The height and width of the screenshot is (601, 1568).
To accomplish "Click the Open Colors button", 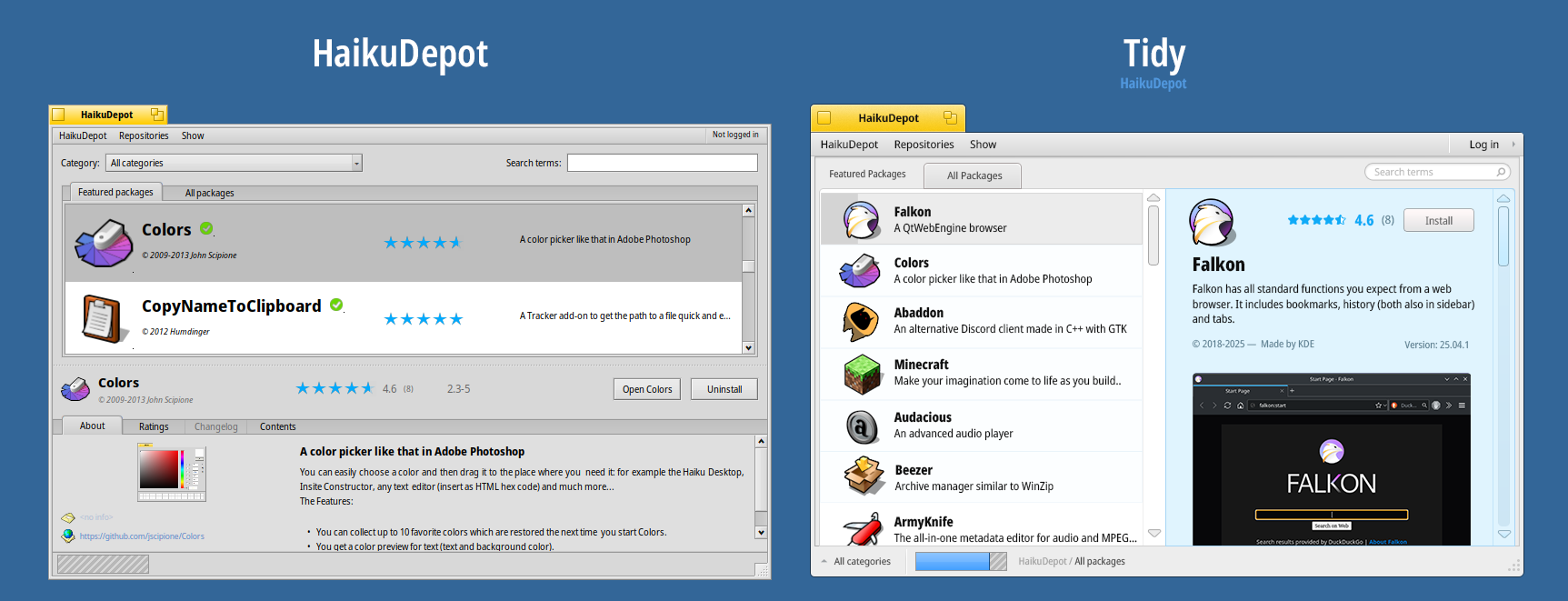I will point(647,389).
